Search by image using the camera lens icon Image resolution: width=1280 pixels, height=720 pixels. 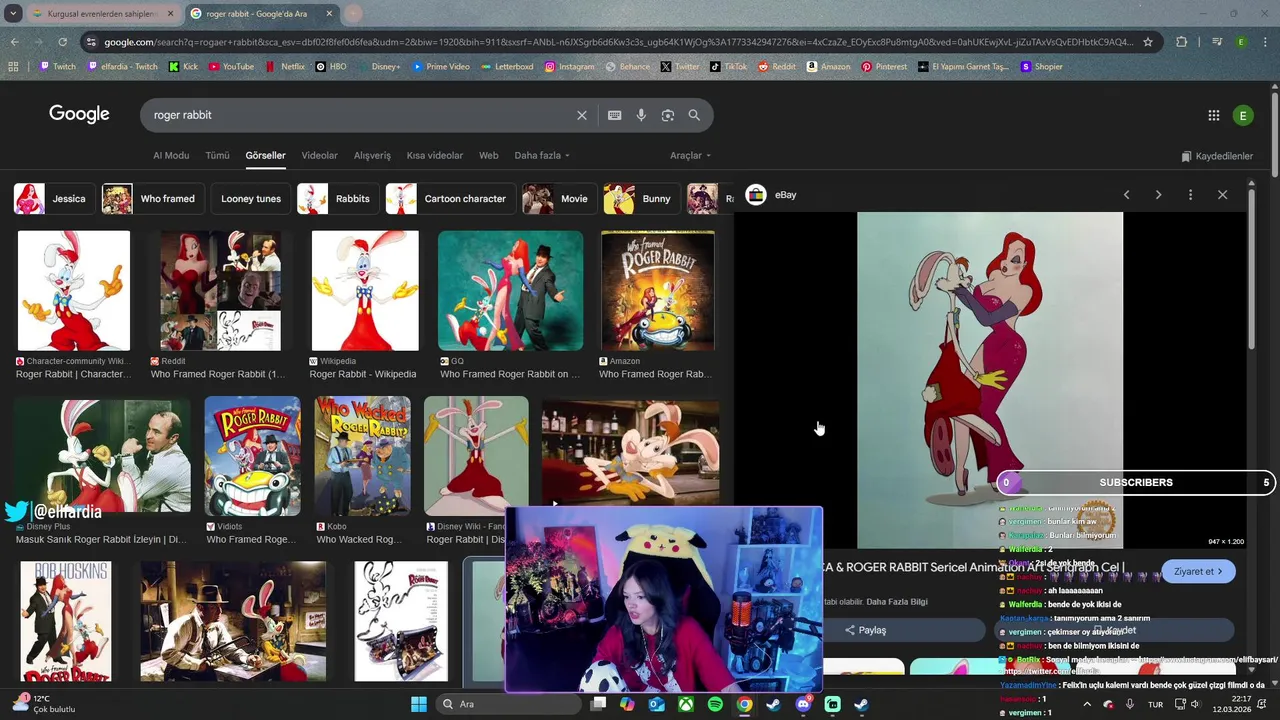(x=668, y=115)
